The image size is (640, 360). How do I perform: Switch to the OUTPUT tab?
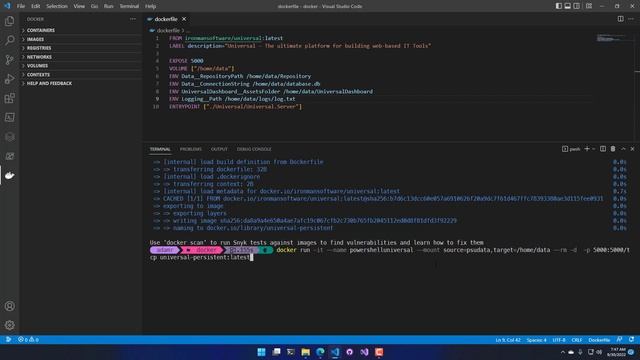pyautogui.click(x=219, y=149)
